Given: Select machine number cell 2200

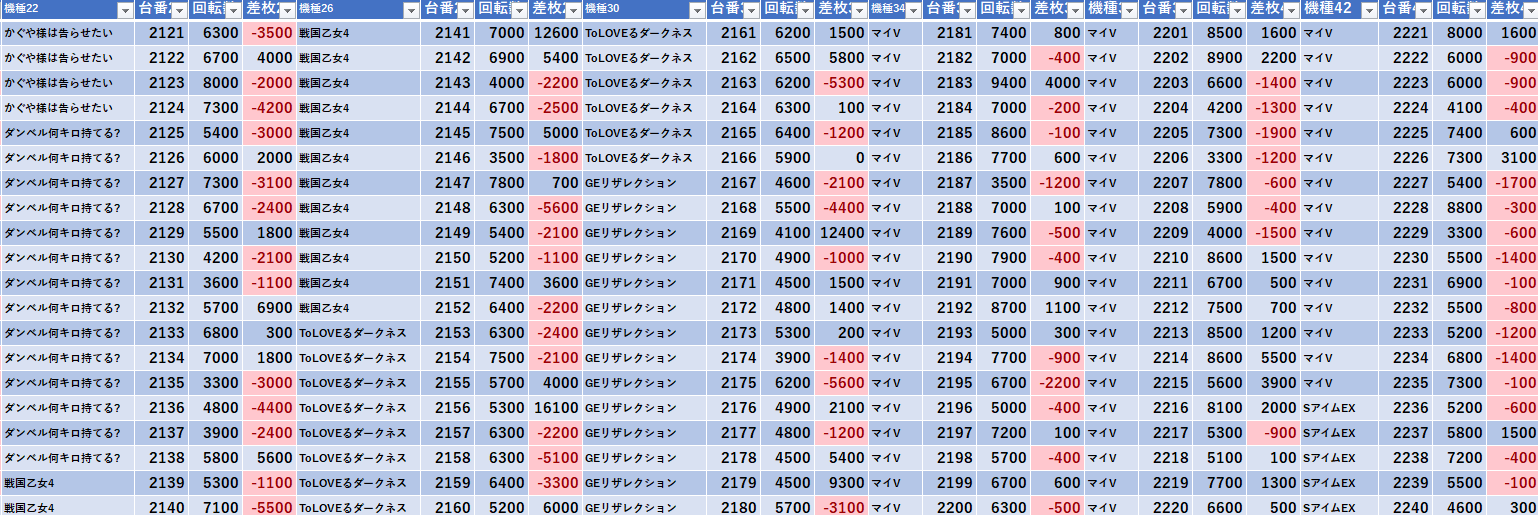Looking at the screenshot, I should tap(949, 508).
